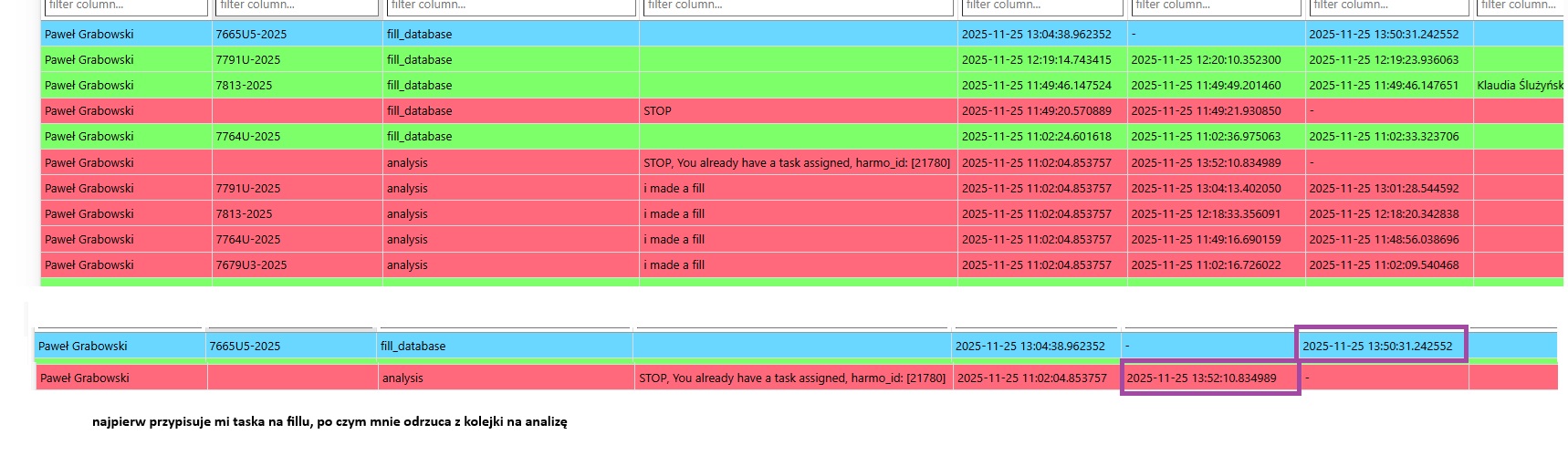Click the timestamp 2025-11-25 11:48:56.038696

pos(1384,239)
